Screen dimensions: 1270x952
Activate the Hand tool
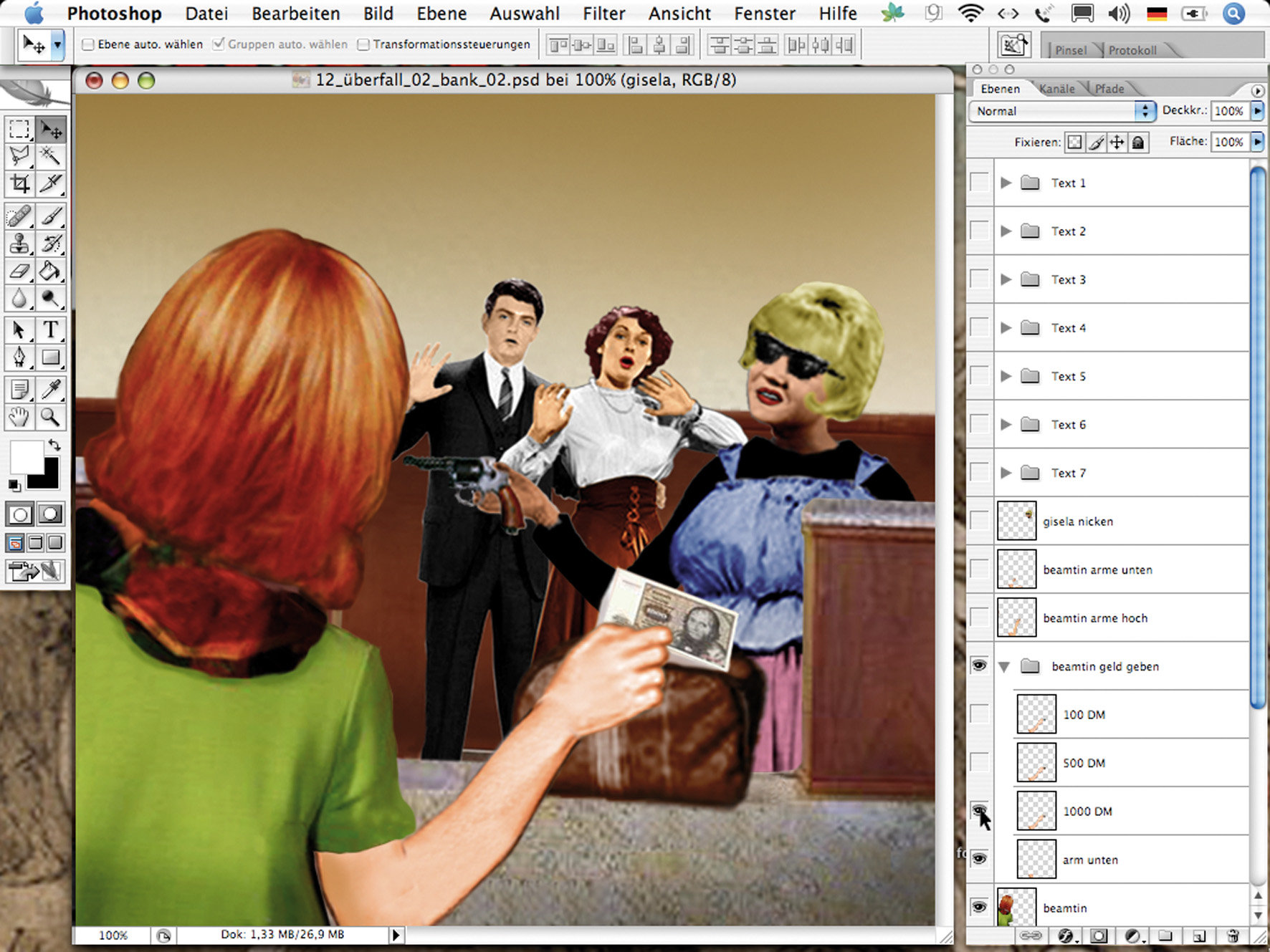click(x=19, y=416)
